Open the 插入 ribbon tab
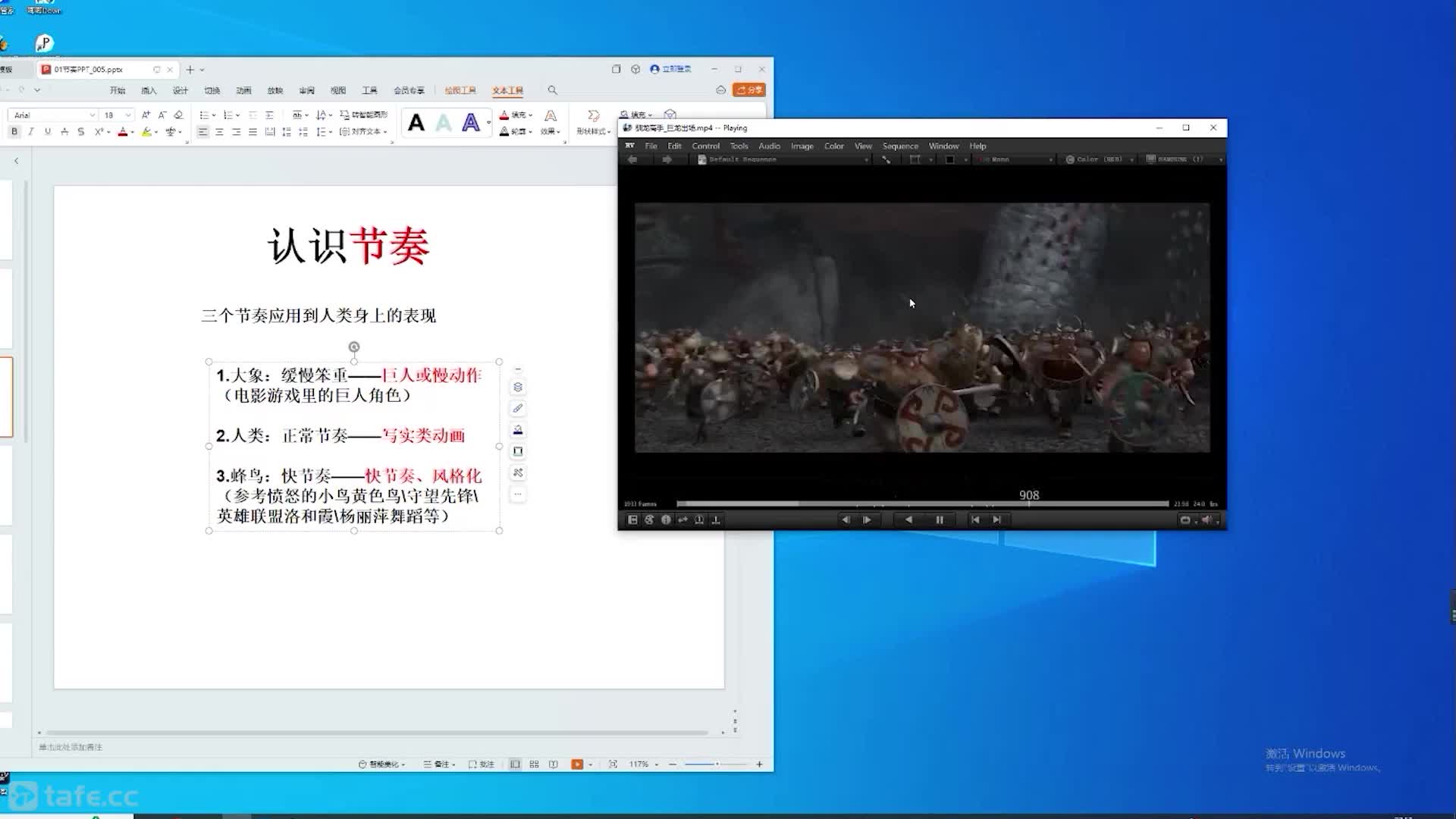Image resolution: width=1456 pixels, height=819 pixels. pyautogui.click(x=149, y=90)
